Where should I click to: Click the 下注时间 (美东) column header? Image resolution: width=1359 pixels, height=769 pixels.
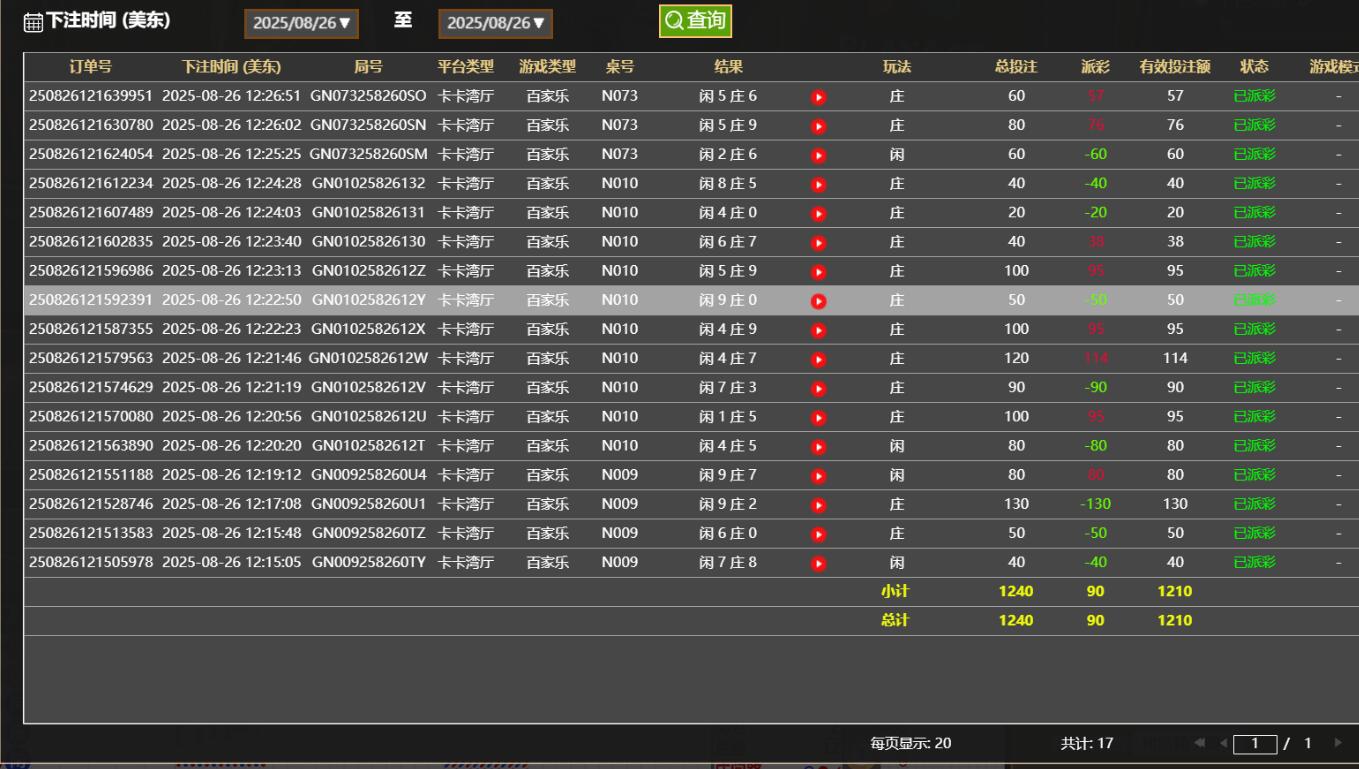tap(231, 67)
